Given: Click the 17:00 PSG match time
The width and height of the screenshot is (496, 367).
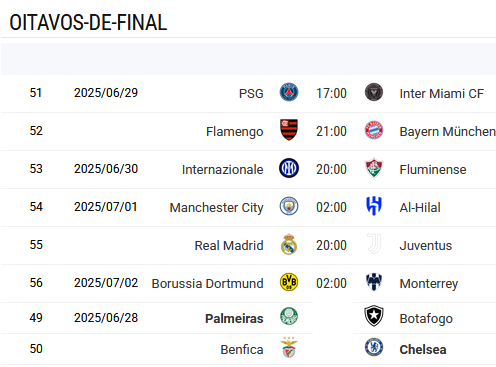Looking at the screenshot, I should (331, 93).
